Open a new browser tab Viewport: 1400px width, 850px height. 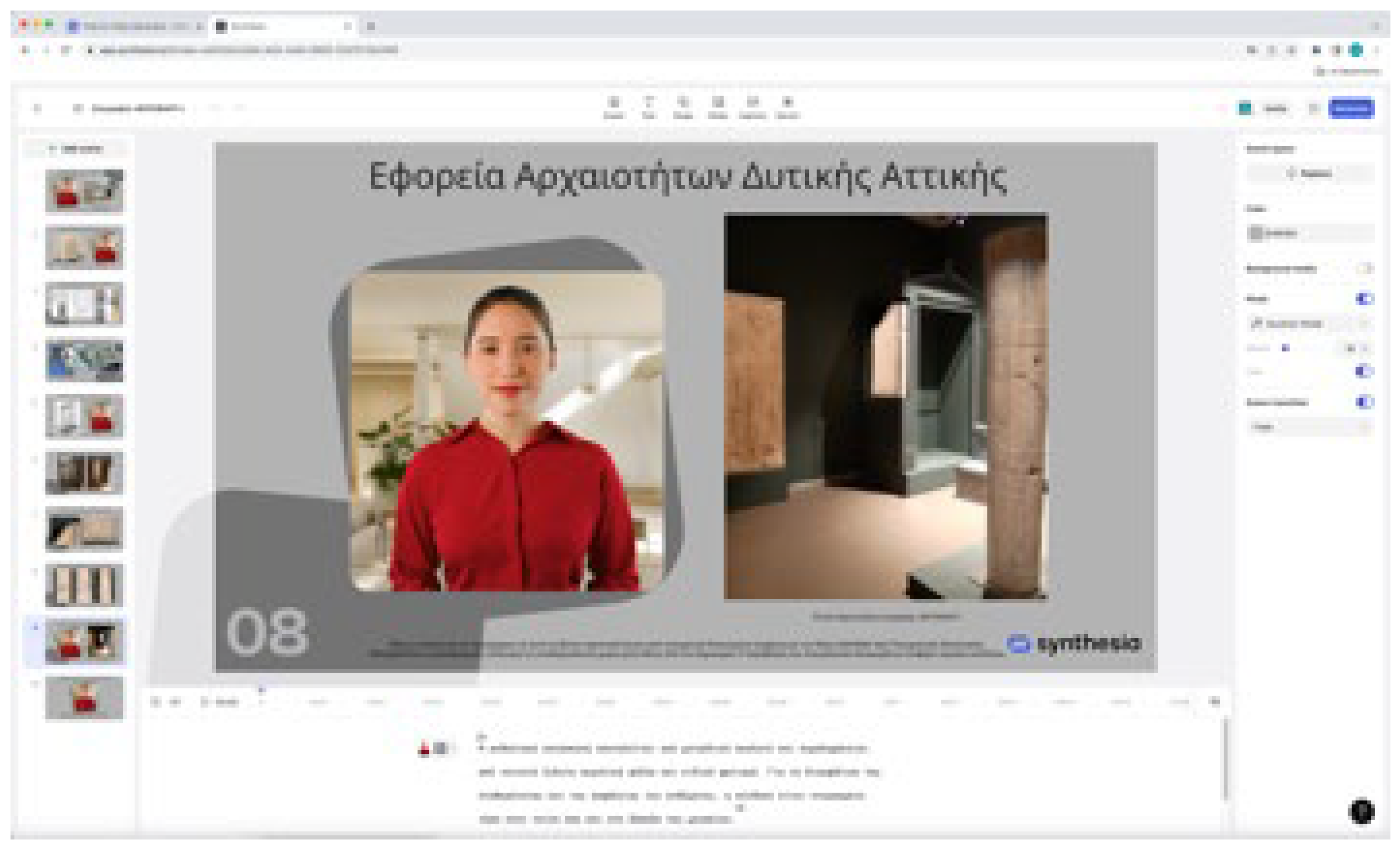pos(371,26)
